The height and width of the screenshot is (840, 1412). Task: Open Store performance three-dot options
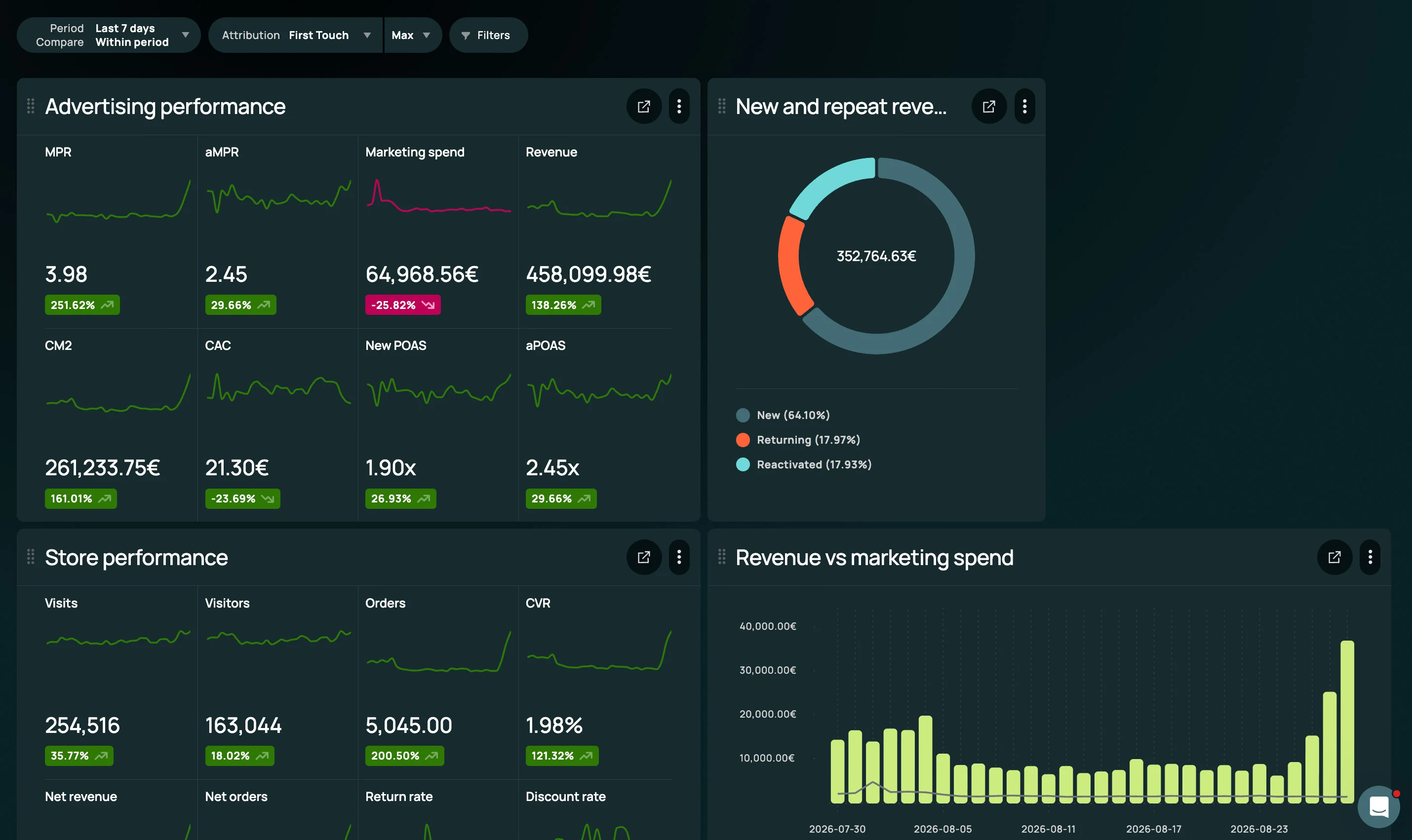click(679, 557)
